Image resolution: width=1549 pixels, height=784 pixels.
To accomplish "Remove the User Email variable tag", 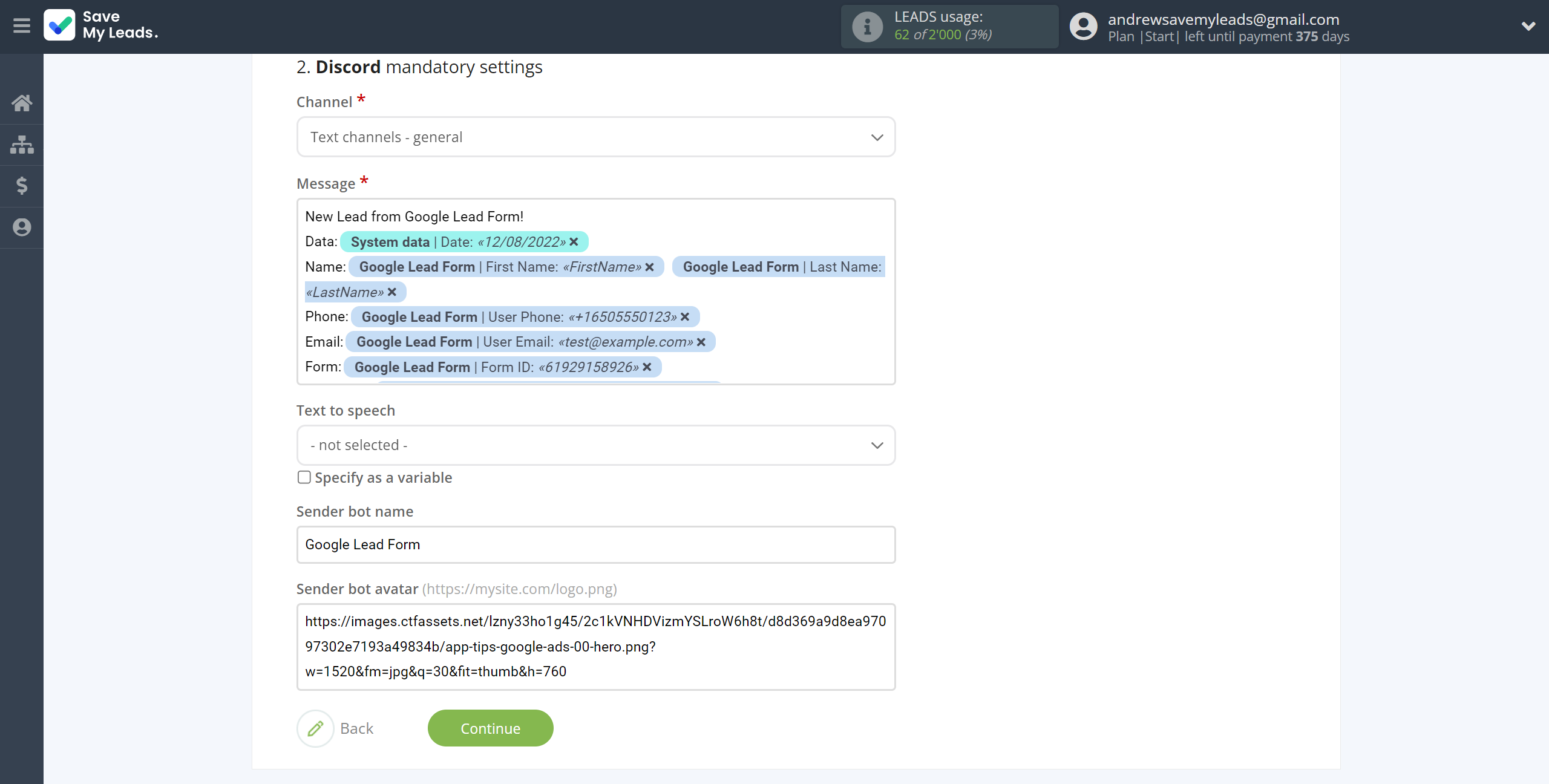I will point(701,342).
